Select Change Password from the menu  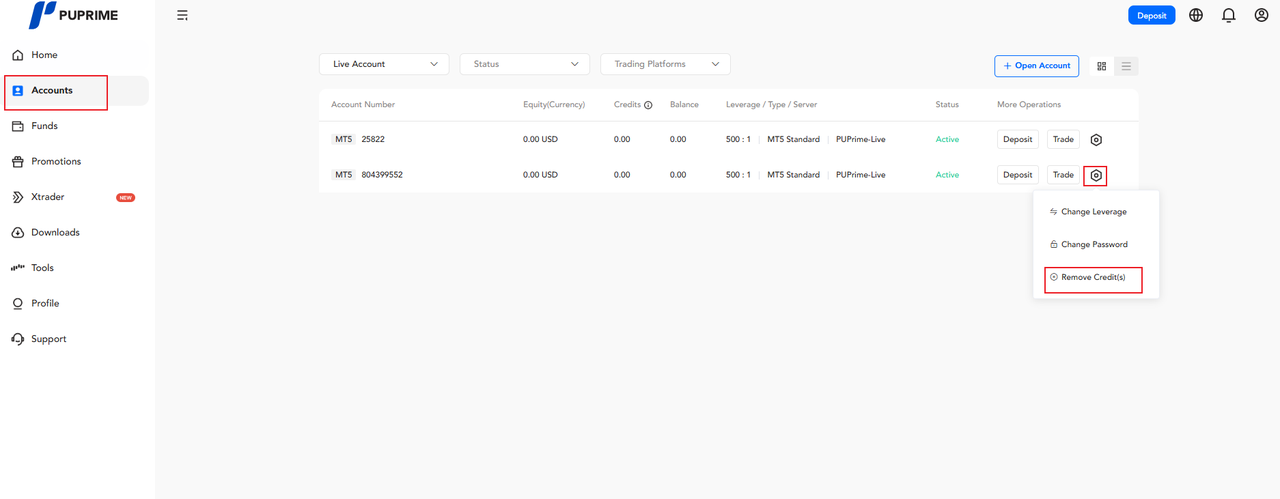pyautogui.click(x=1093, y=244)
